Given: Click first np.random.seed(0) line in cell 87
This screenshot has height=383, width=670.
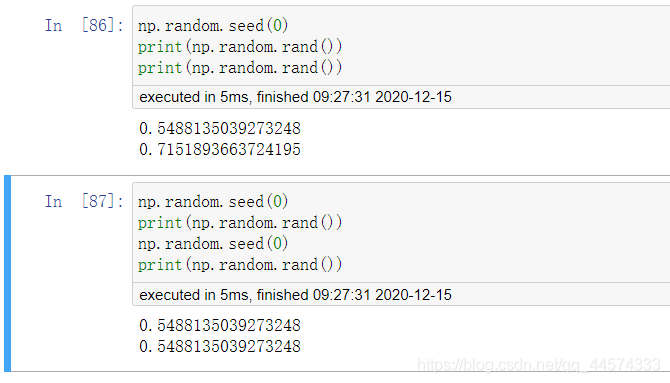Looking at the screenshot, I should 213,201.
